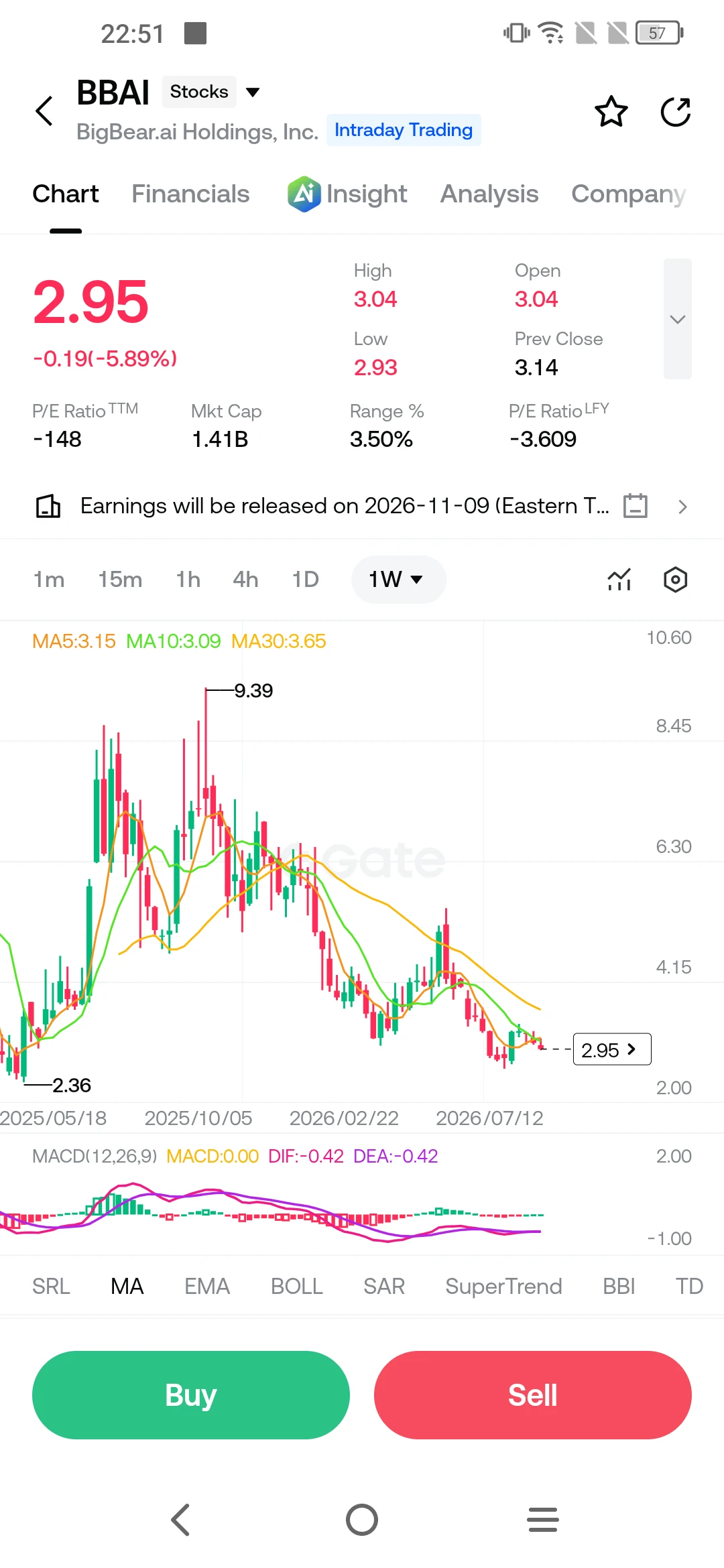The width and height of the screenshot is (724, 1568).
Task: Tap the red Sell button
Action: point(533,1395)
